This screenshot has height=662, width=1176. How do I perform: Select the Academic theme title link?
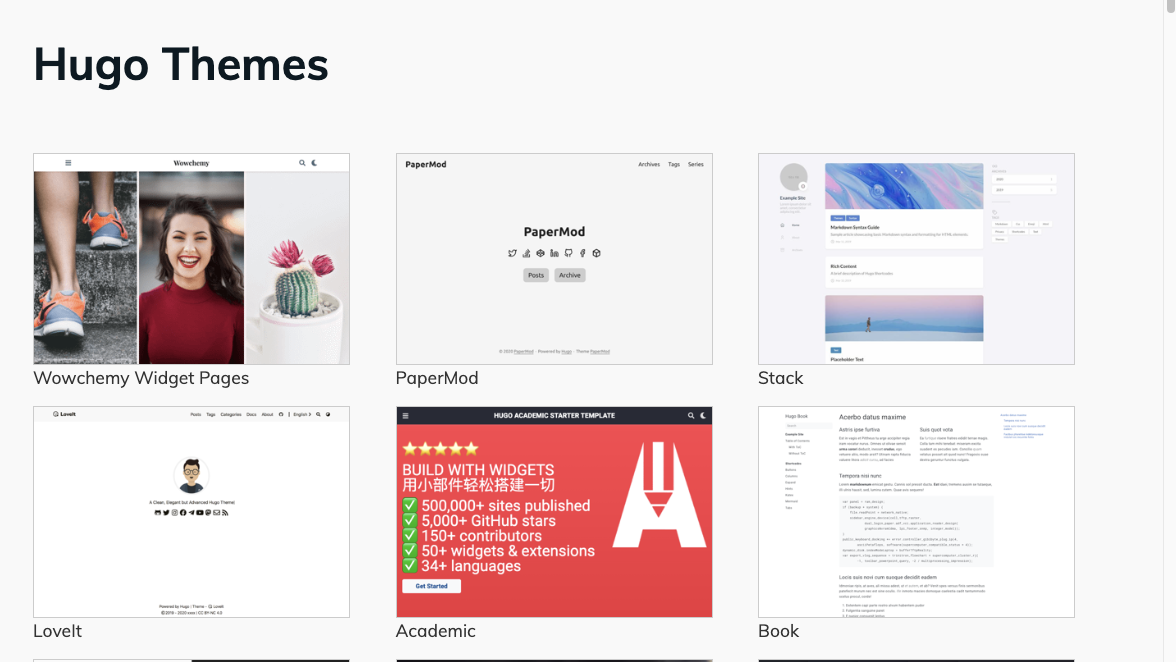tap(435, 631)
